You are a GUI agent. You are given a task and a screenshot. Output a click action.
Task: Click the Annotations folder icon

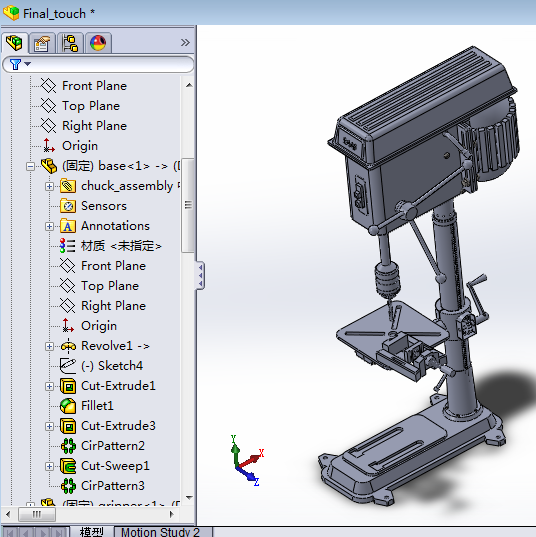click(68, 226)
